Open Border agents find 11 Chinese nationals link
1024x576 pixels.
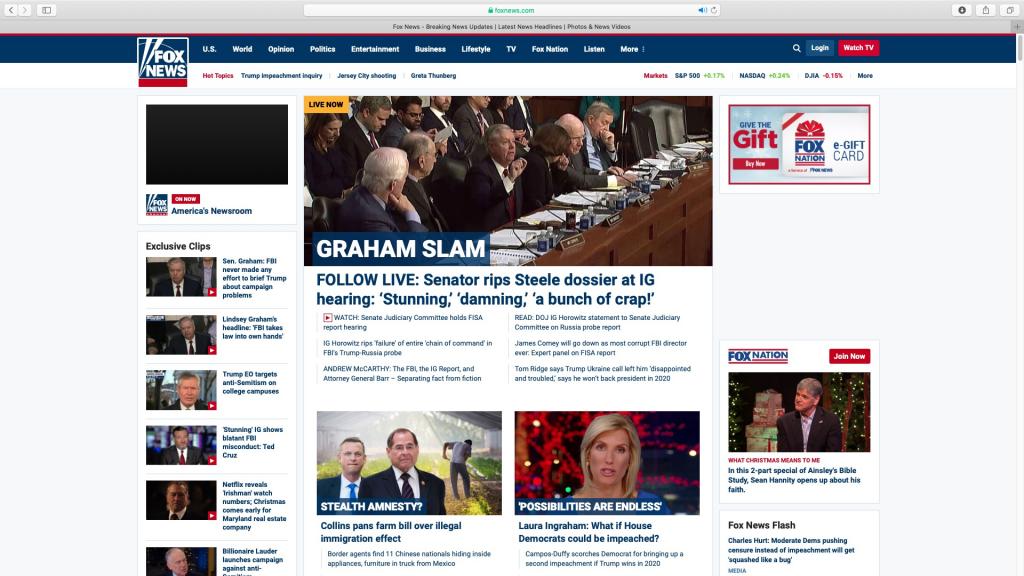tap(409, 558)
